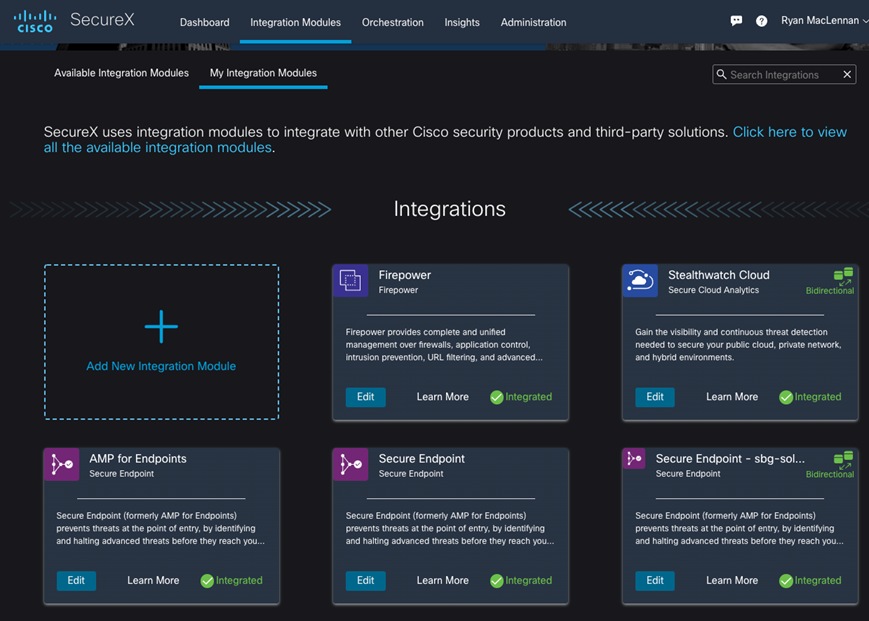The image size is (869, 621).
Task: Open Learn More for Stealthwatch Cloud
Action: click(x=732, y=397)
